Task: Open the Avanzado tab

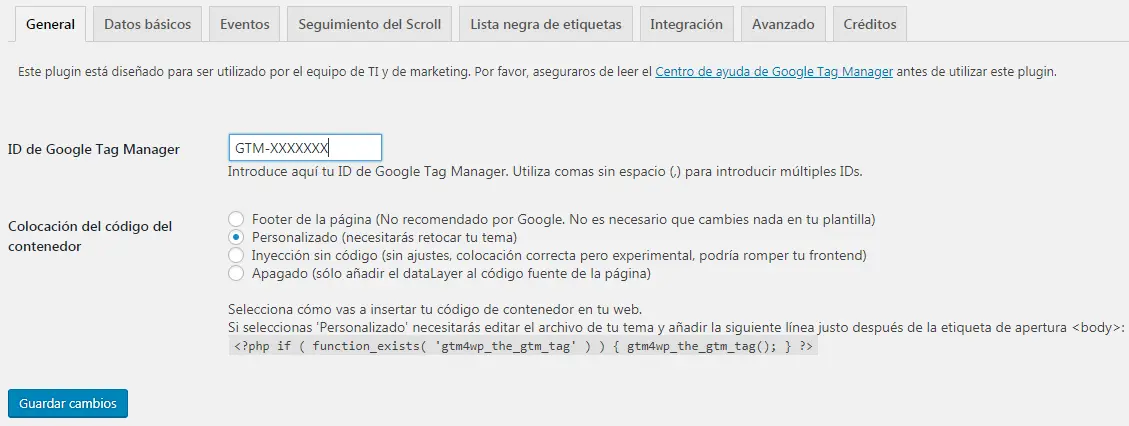Action: point(783,25)
